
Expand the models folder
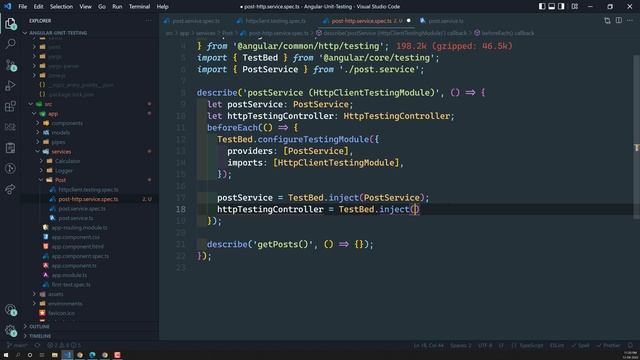coord(60,132)
